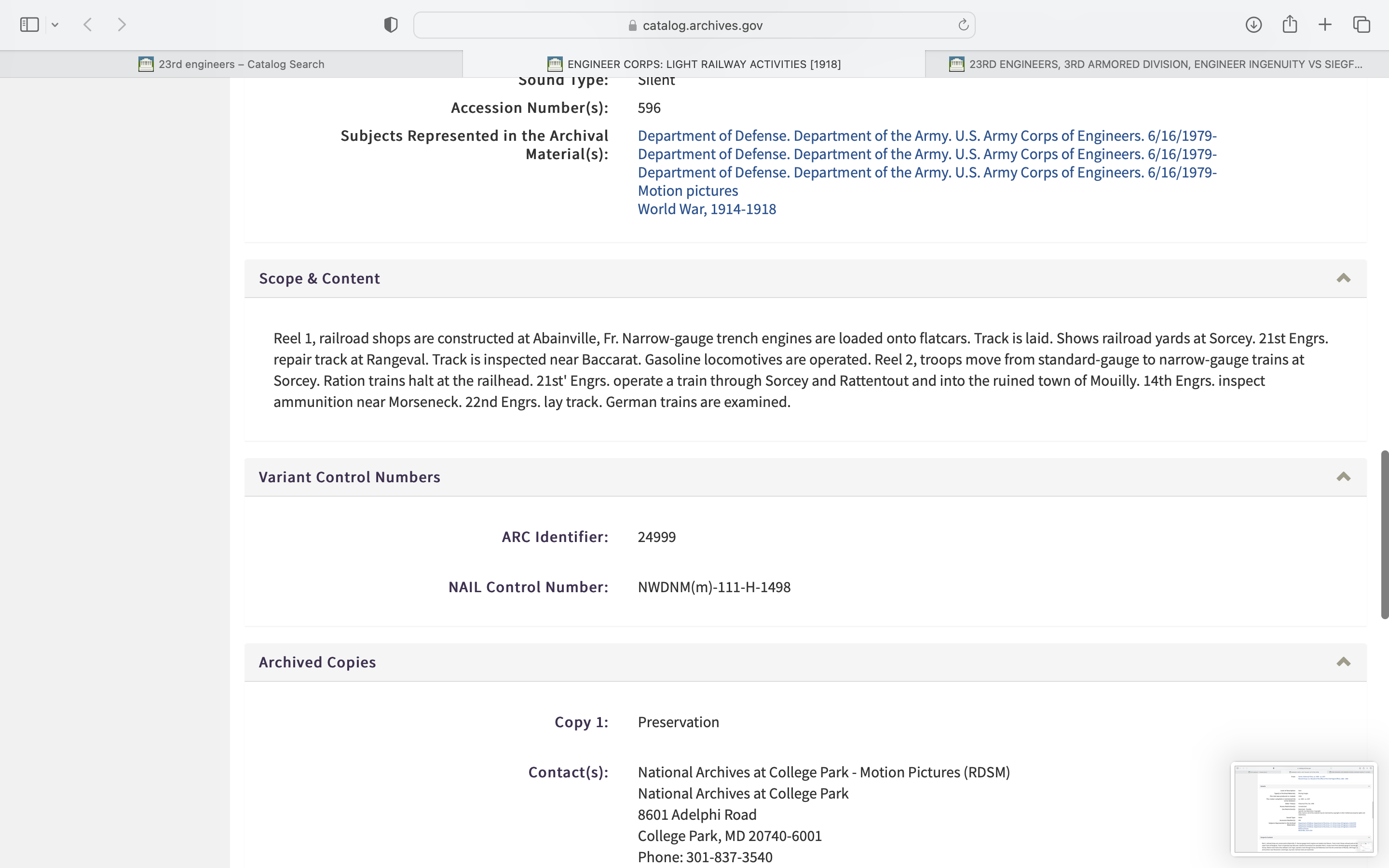This screenshot has width=1389, height=868.
Task: Collapse the Archived Copies section
Action: tap(1343, 662)
